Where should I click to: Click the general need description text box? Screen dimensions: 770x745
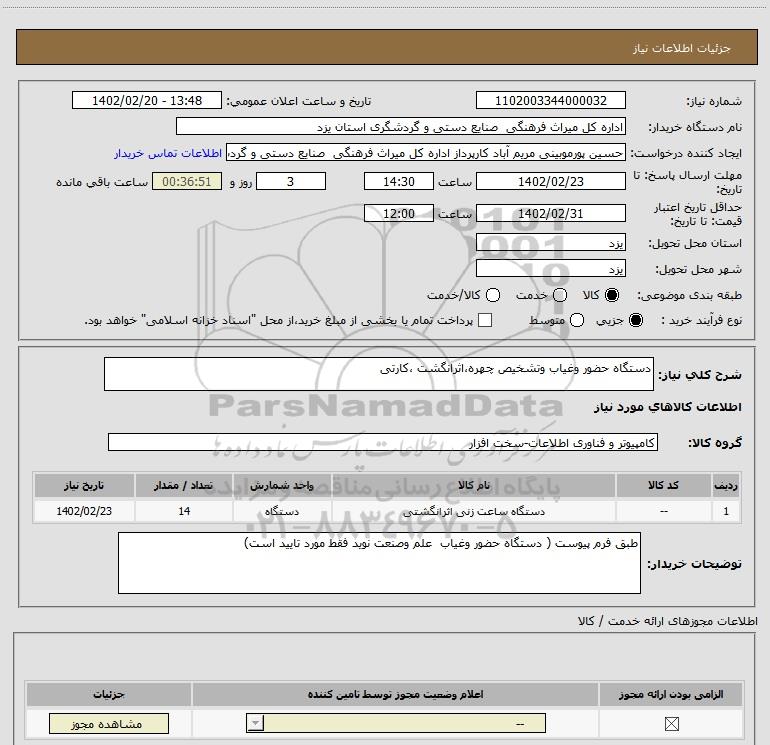(x=379, y=374)
